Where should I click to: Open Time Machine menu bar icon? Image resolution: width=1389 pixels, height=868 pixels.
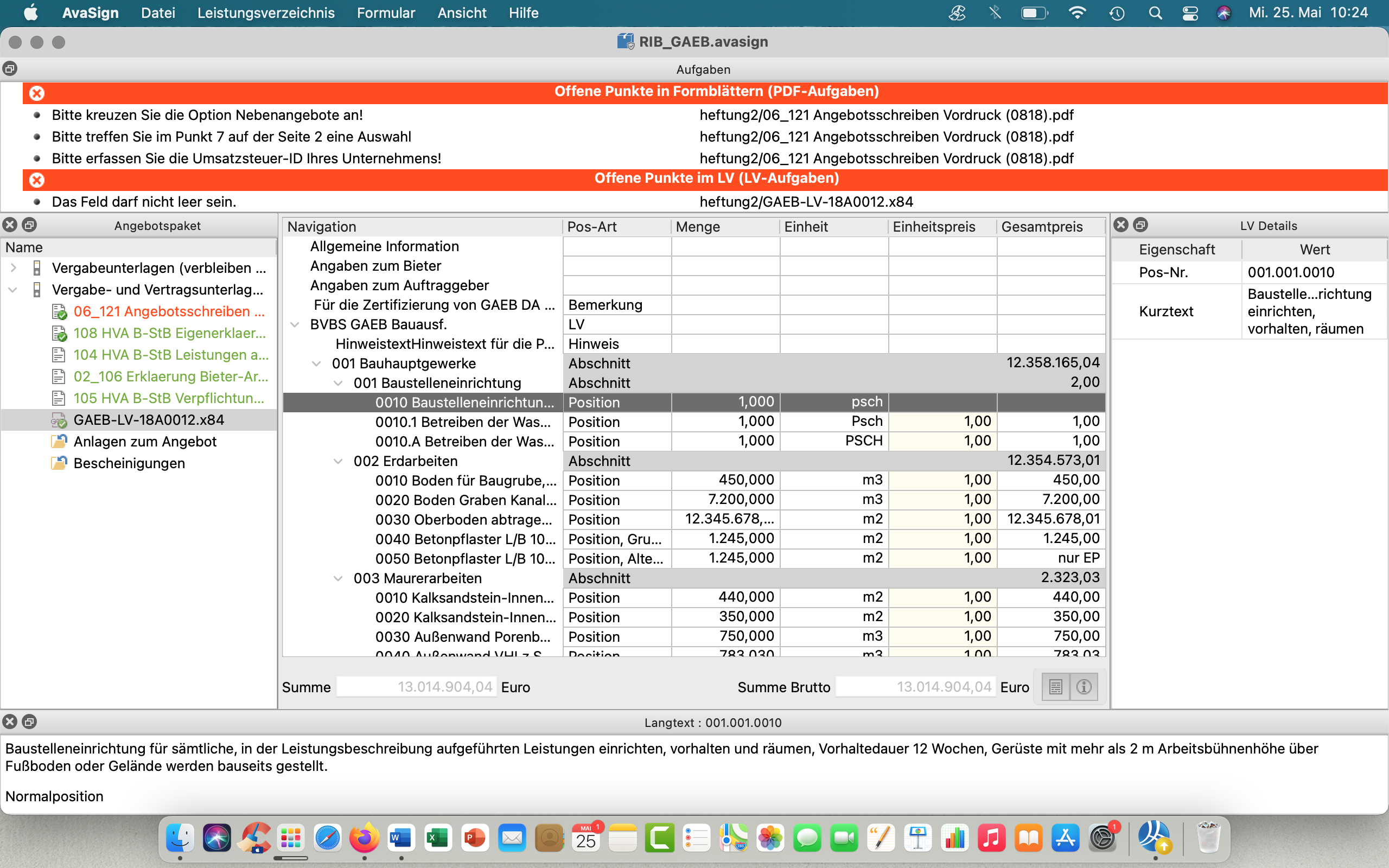coord(1117,12)
